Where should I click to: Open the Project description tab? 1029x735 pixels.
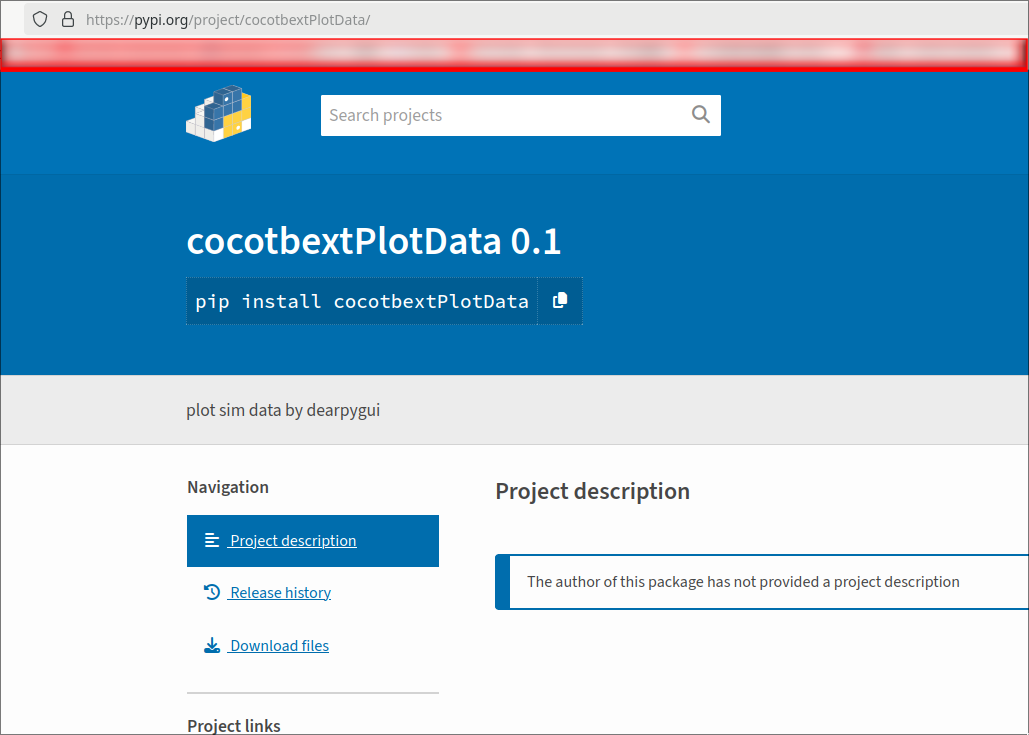[313, 541]
